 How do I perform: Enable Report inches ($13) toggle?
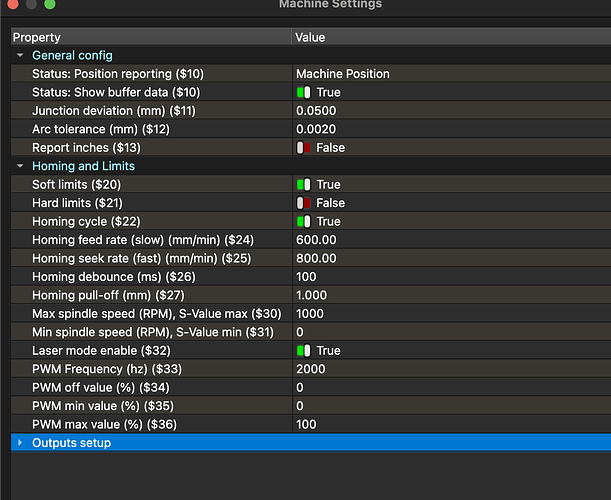click(x=304, y=147)
